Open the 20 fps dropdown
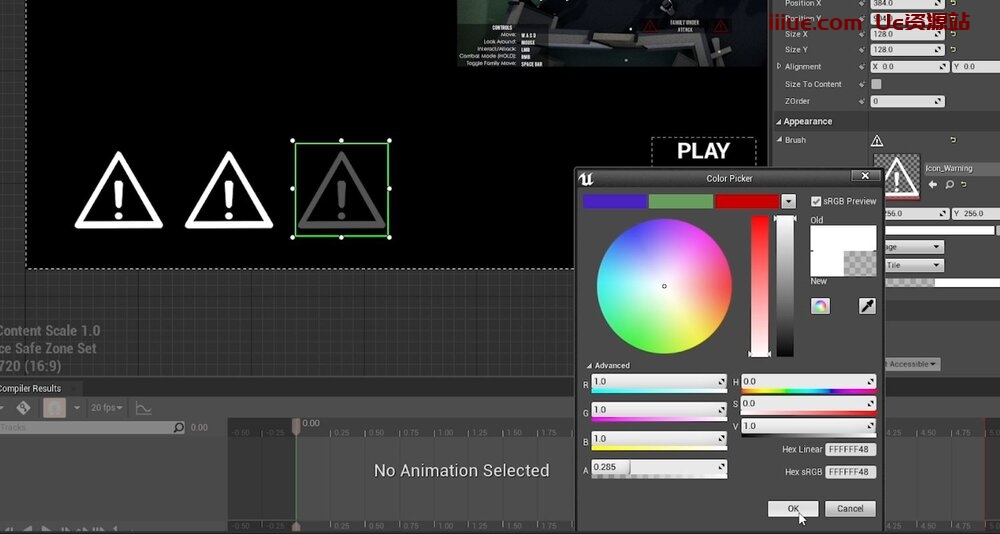This screenshot has width=1000, height=534. pos(107,408)
